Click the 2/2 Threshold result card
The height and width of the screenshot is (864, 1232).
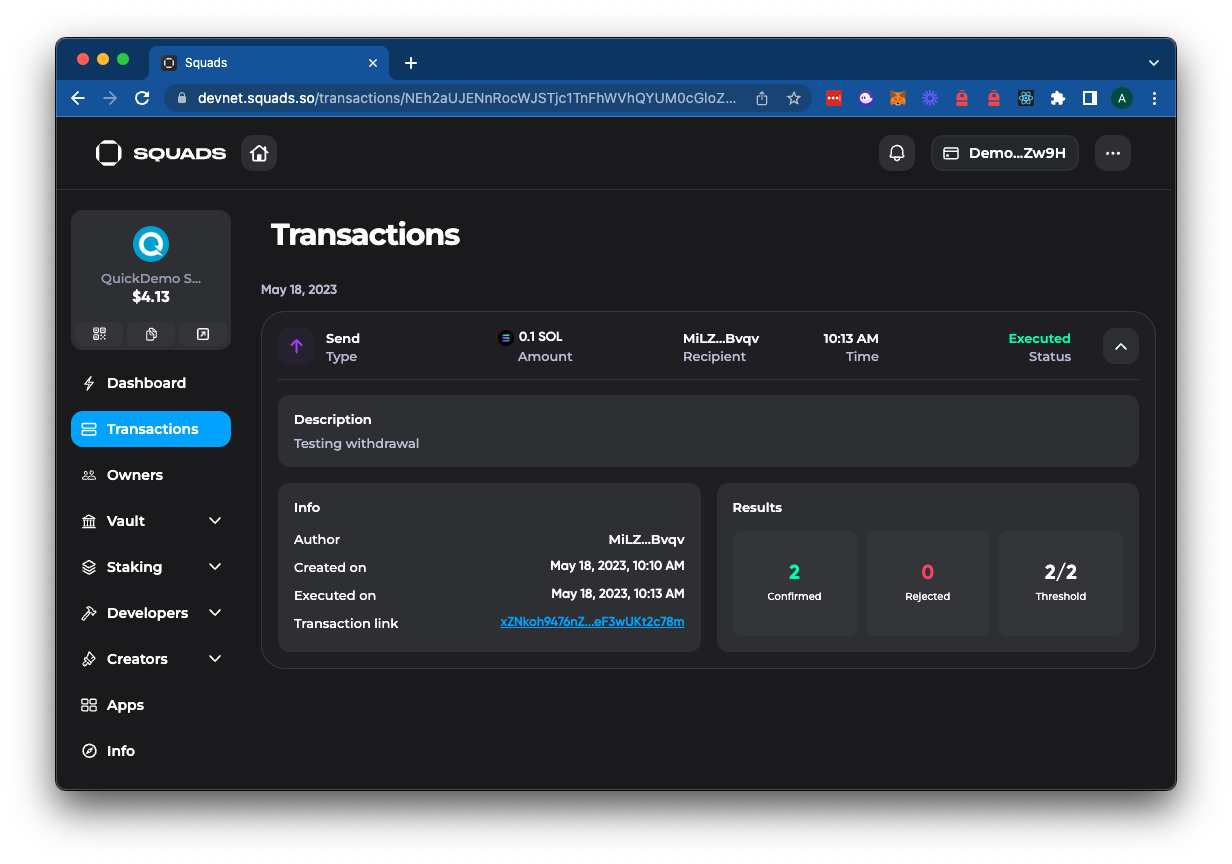(x=1061, y=583)
